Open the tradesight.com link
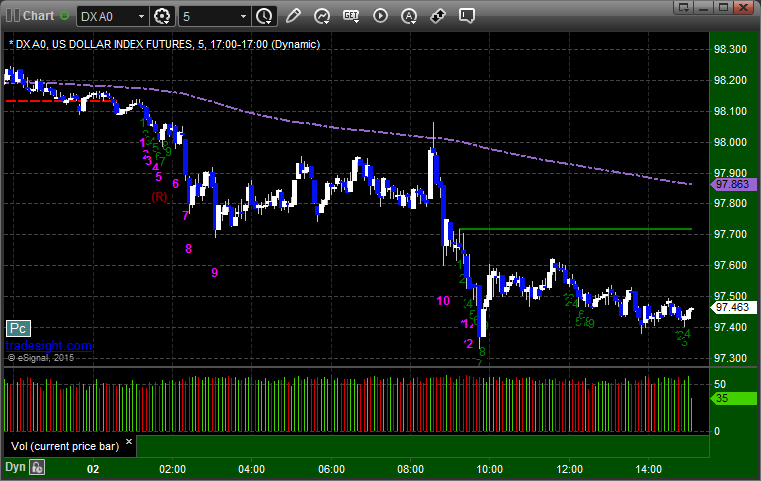The width and height of the screenshot is (761, 481). (x=49, y=346)
